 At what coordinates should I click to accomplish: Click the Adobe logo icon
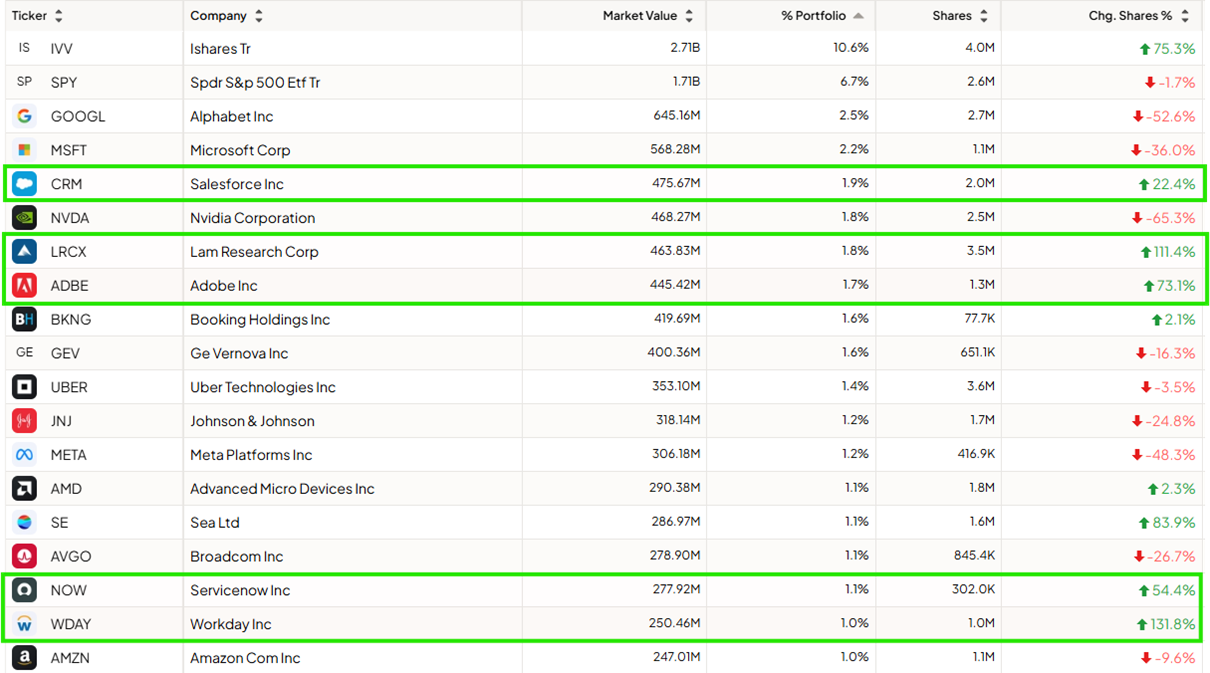tap(24, 286)
